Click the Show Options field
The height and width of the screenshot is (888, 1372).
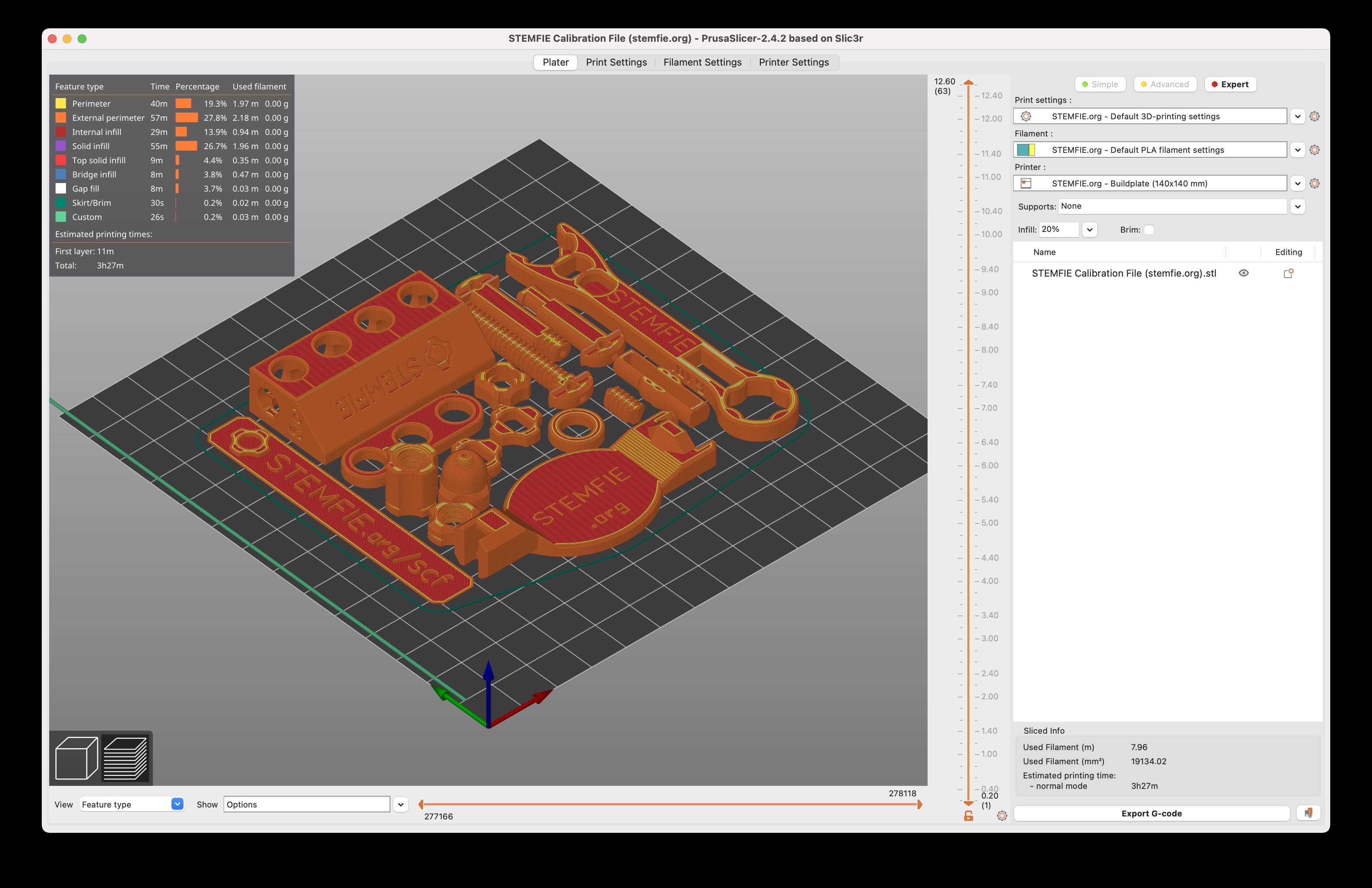pyautogui.click(x=307, y=804)
